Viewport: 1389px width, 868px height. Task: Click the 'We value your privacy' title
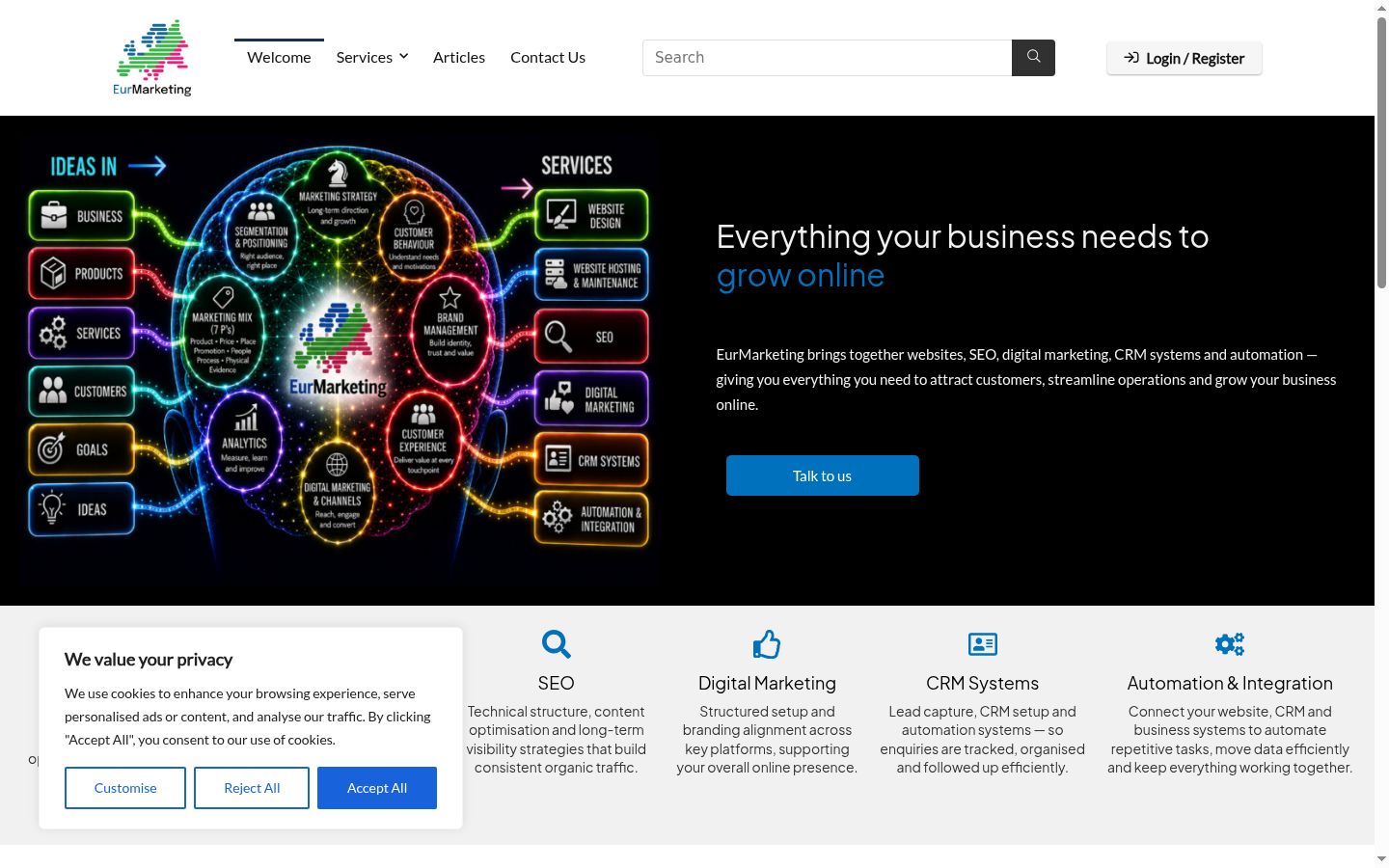click(149, 660)
